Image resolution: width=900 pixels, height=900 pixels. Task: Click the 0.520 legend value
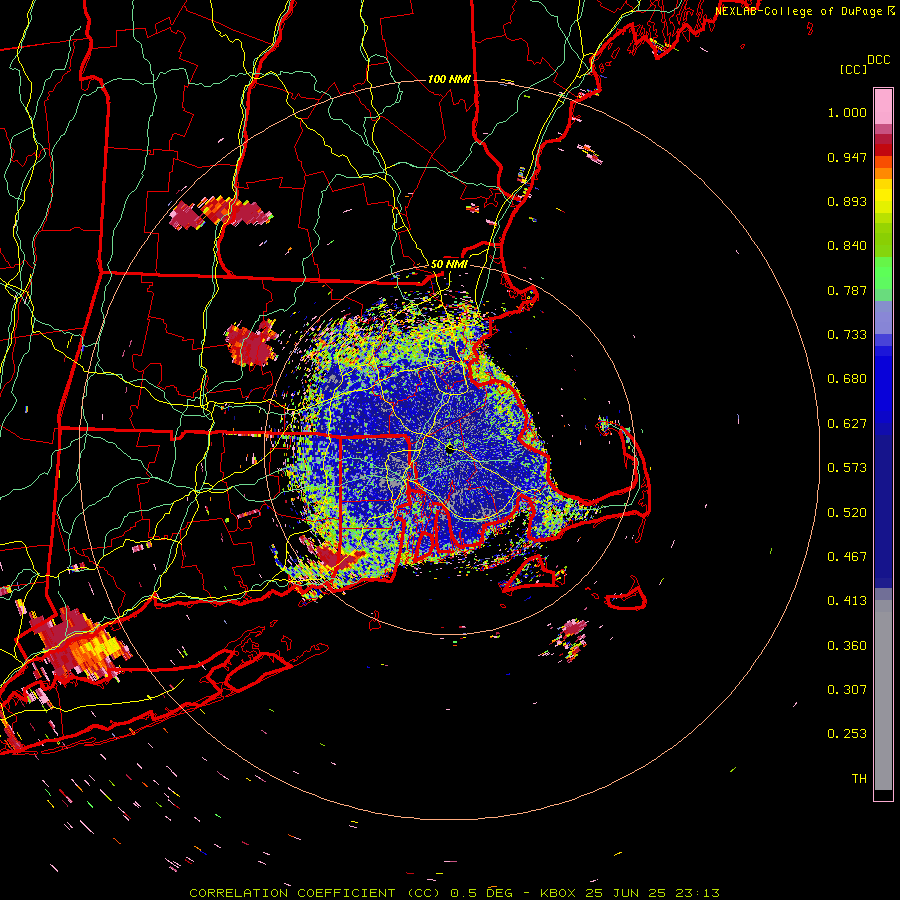coord(847,513)
